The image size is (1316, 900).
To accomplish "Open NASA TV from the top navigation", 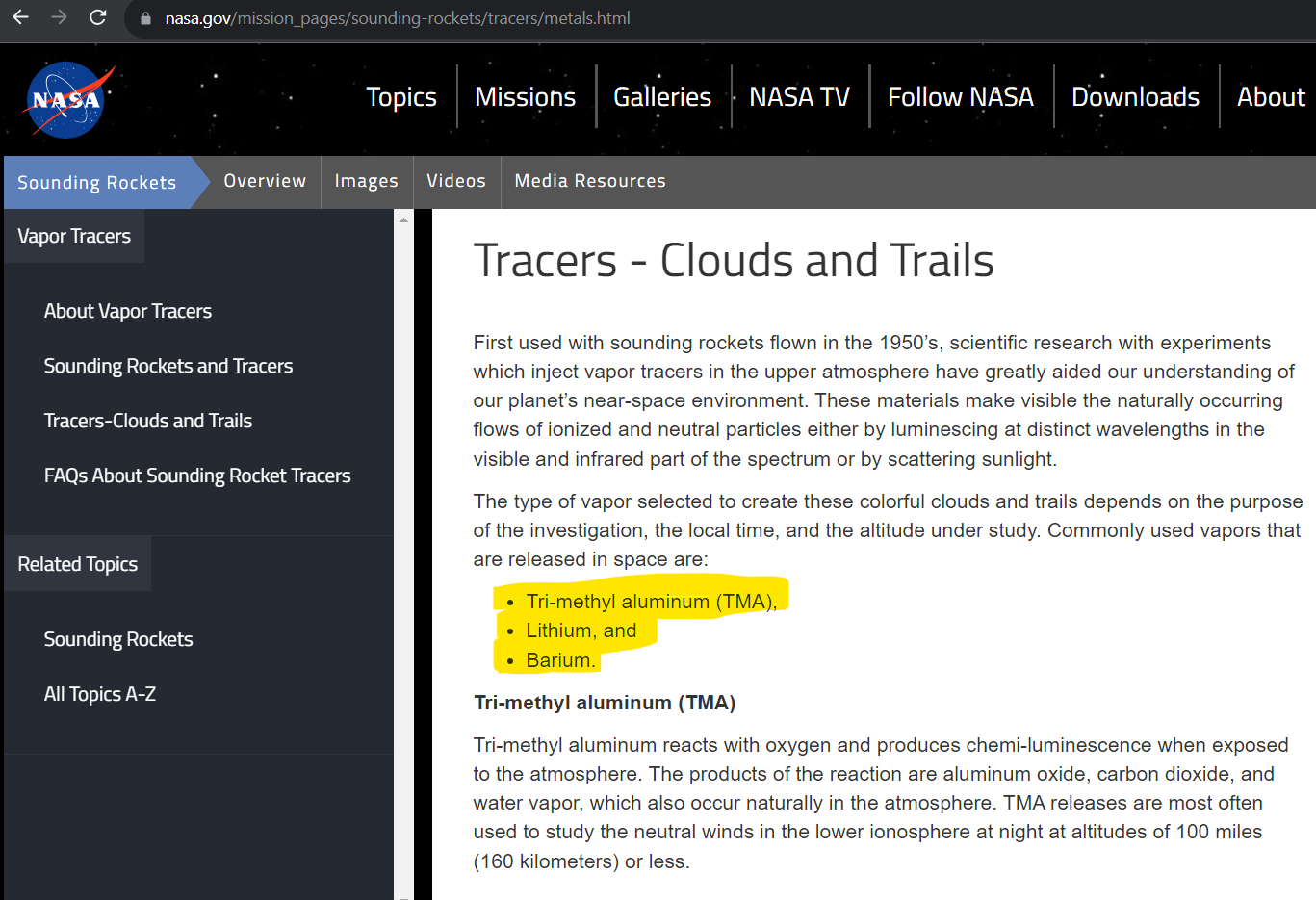I will tap(799, 97).
